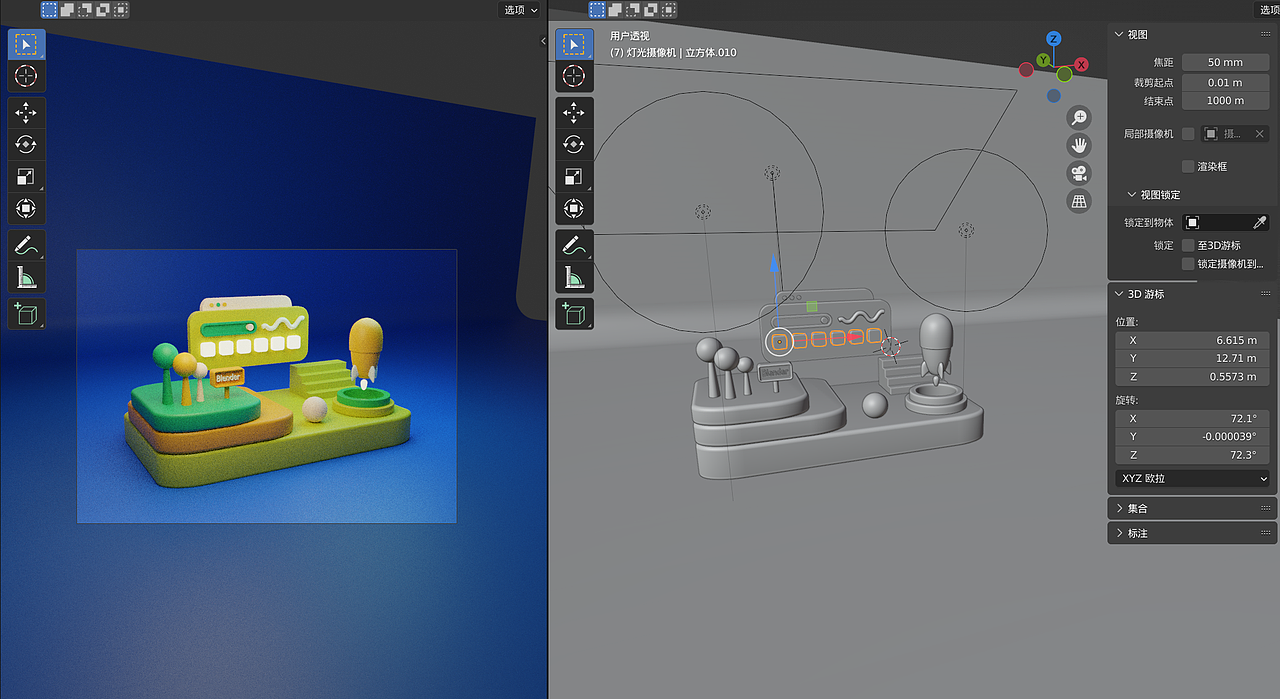The width and height of the screenshot is (1280, 699).
Task: Enable subtract selection mode in left viewport header
Action: (86, 10)
